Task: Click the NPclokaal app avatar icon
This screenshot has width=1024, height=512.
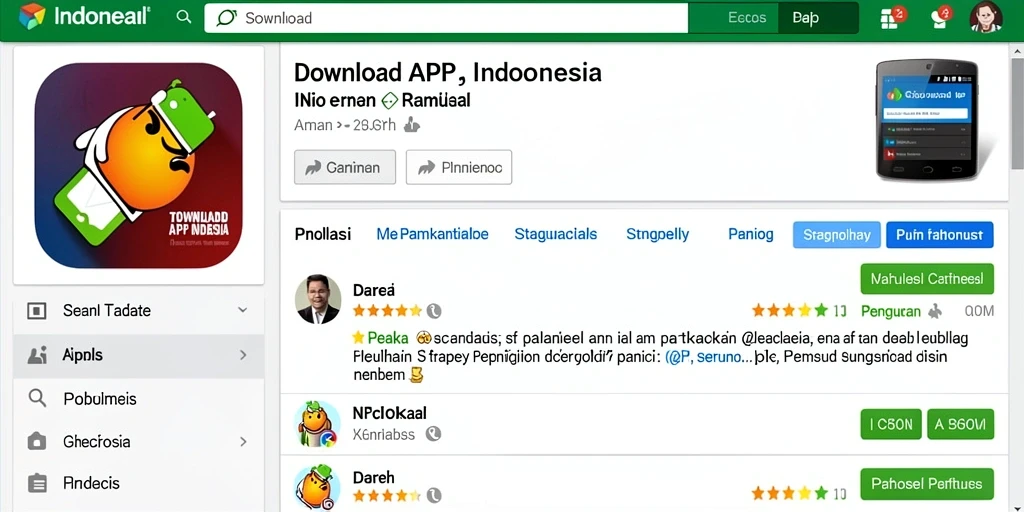Action: pyautogui.click(x=317, y=424)
